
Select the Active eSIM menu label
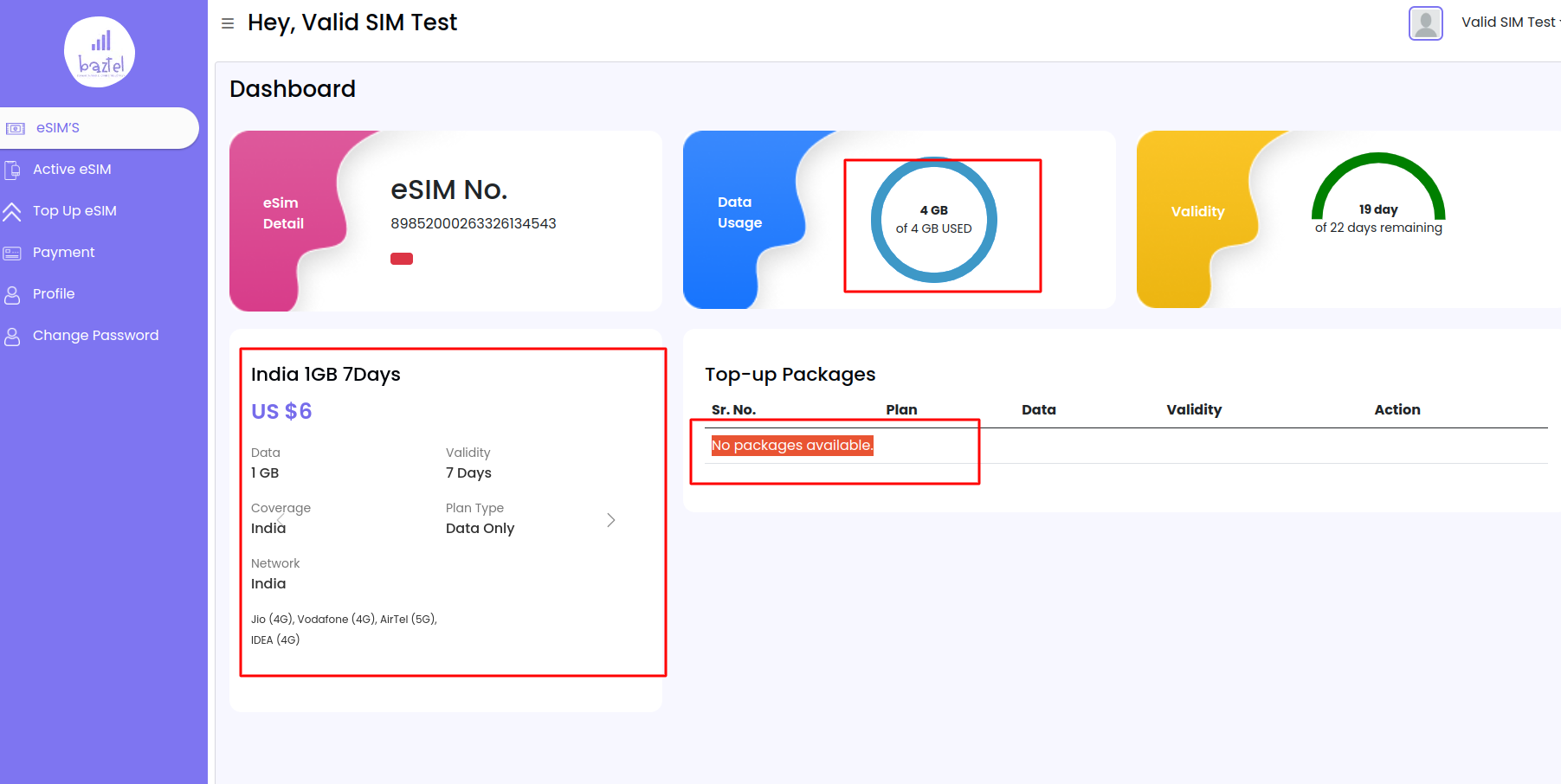pyautogui.click(x=72, y=170)
